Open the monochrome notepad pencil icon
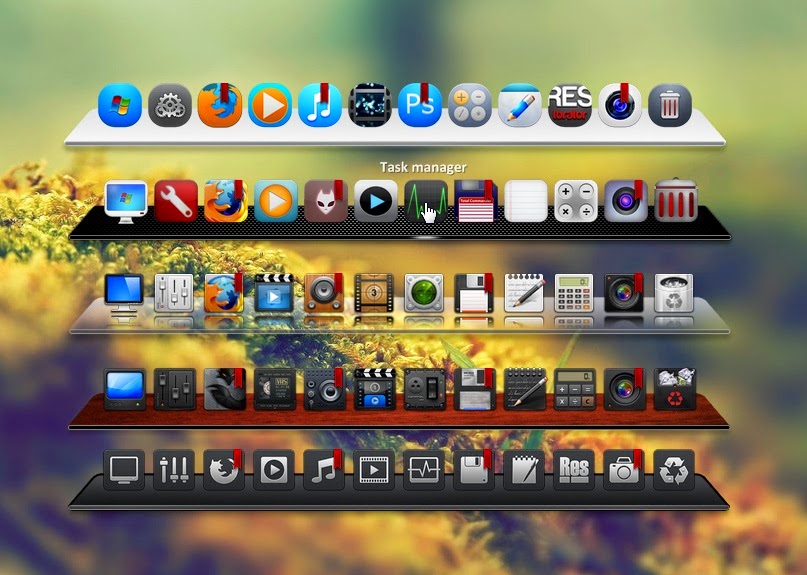Image resolution: width=807 pixels, height=575 pixels. (x=524, y=469)
